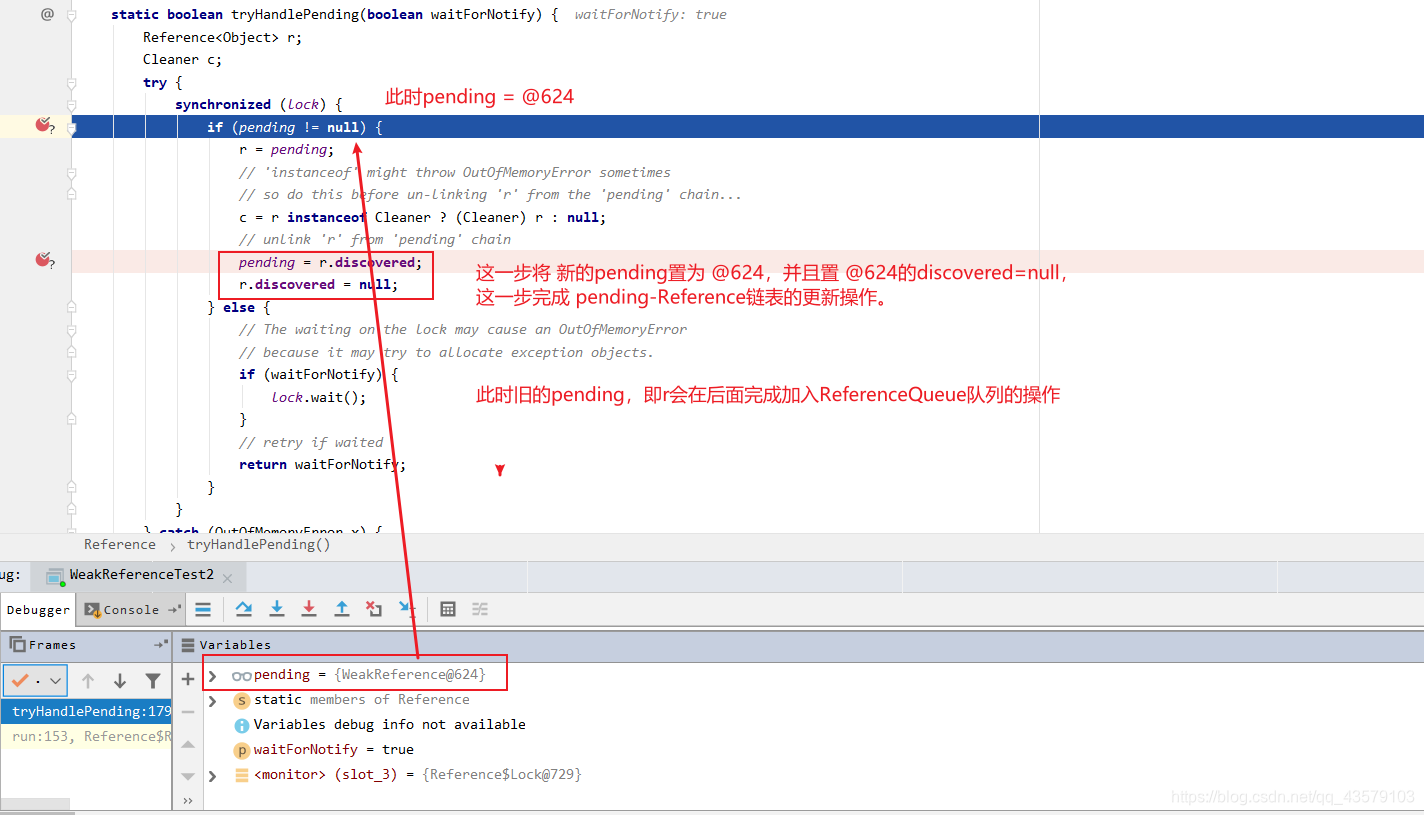The width and height of the screenshot is (1424, 815).
Task: Click the more actions chevrons in Variables sidebar
Action: click(187, 801)
